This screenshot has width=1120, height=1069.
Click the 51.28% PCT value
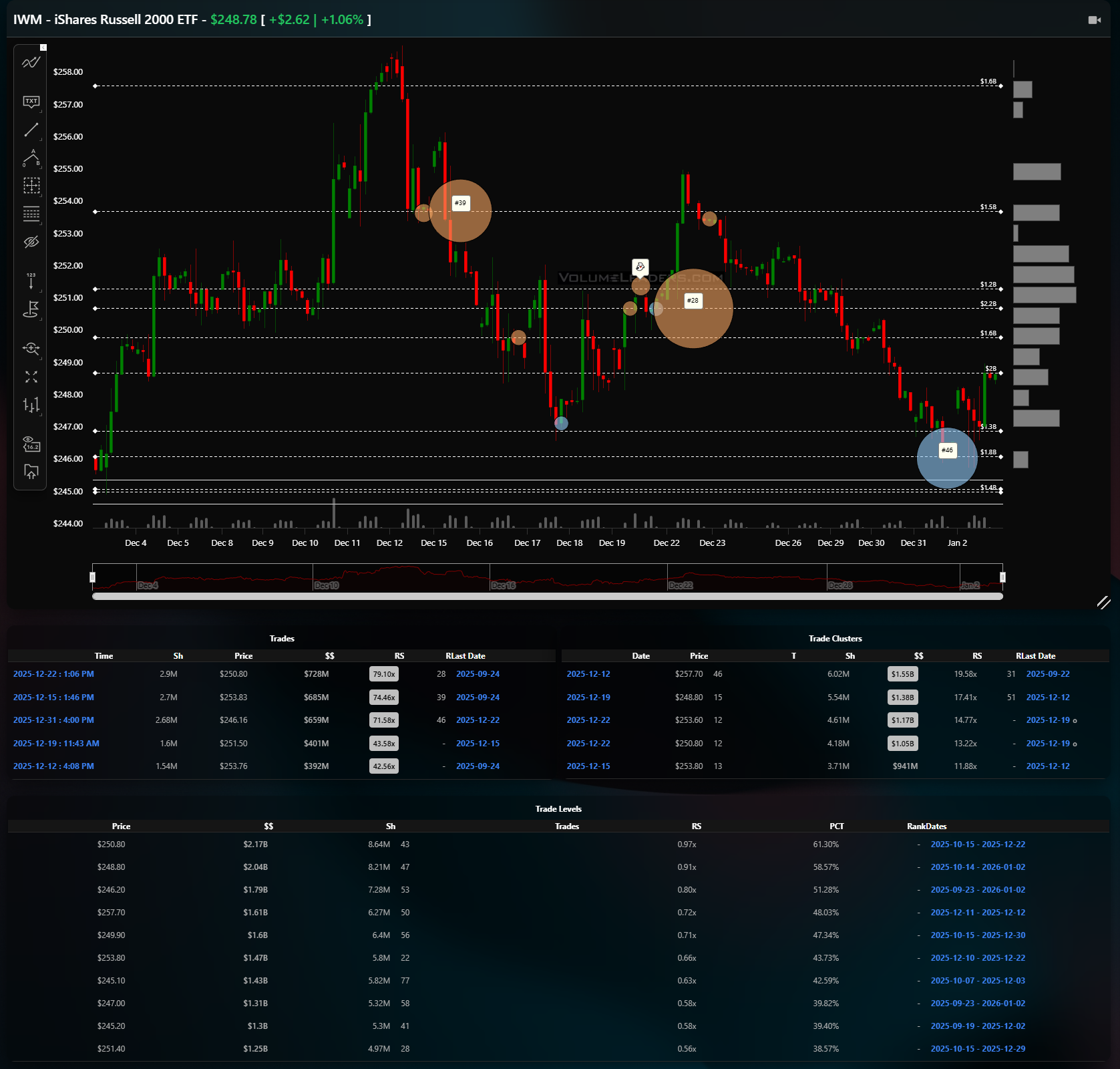[x=826, y=890]
